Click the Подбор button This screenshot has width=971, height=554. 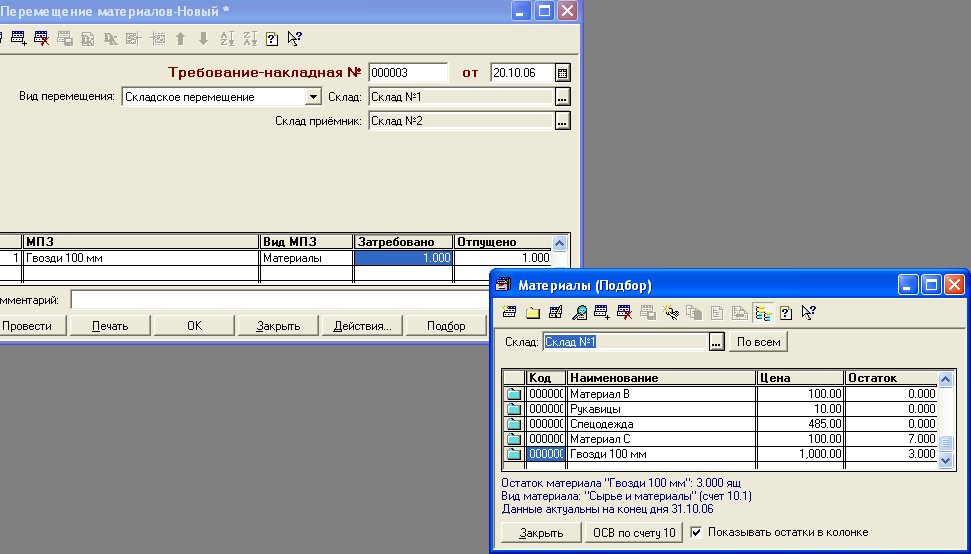coord(446,326)
